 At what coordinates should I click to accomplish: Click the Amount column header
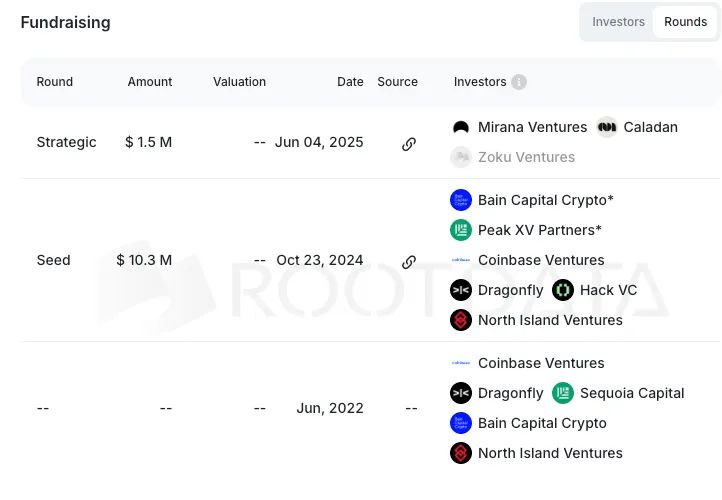pyautogui.click(x=150, y=81)
